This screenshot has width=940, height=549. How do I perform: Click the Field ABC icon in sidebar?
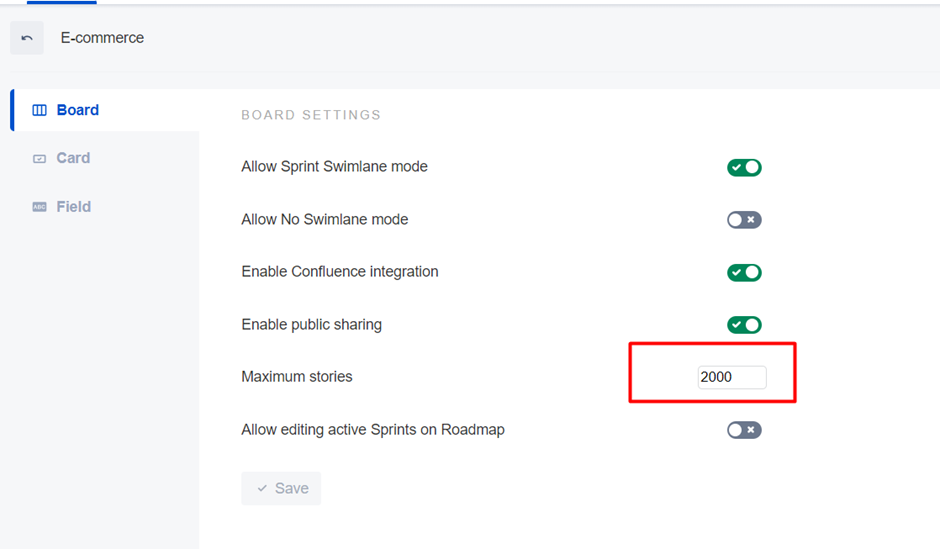pos(40,207)
